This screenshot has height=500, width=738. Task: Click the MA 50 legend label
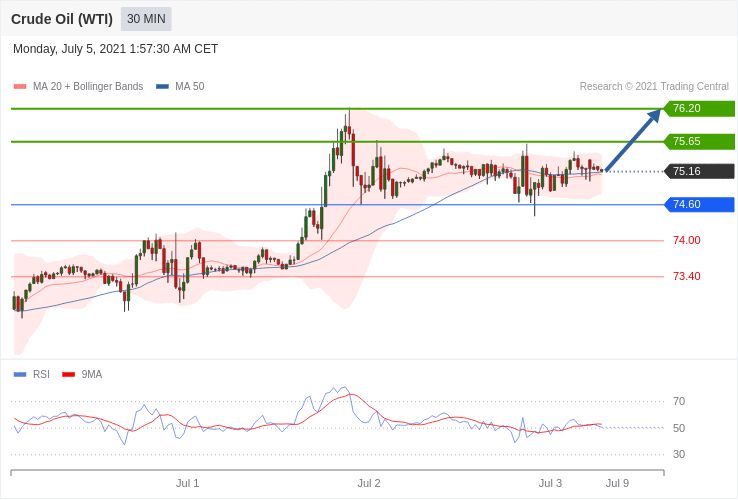point(190,87)
